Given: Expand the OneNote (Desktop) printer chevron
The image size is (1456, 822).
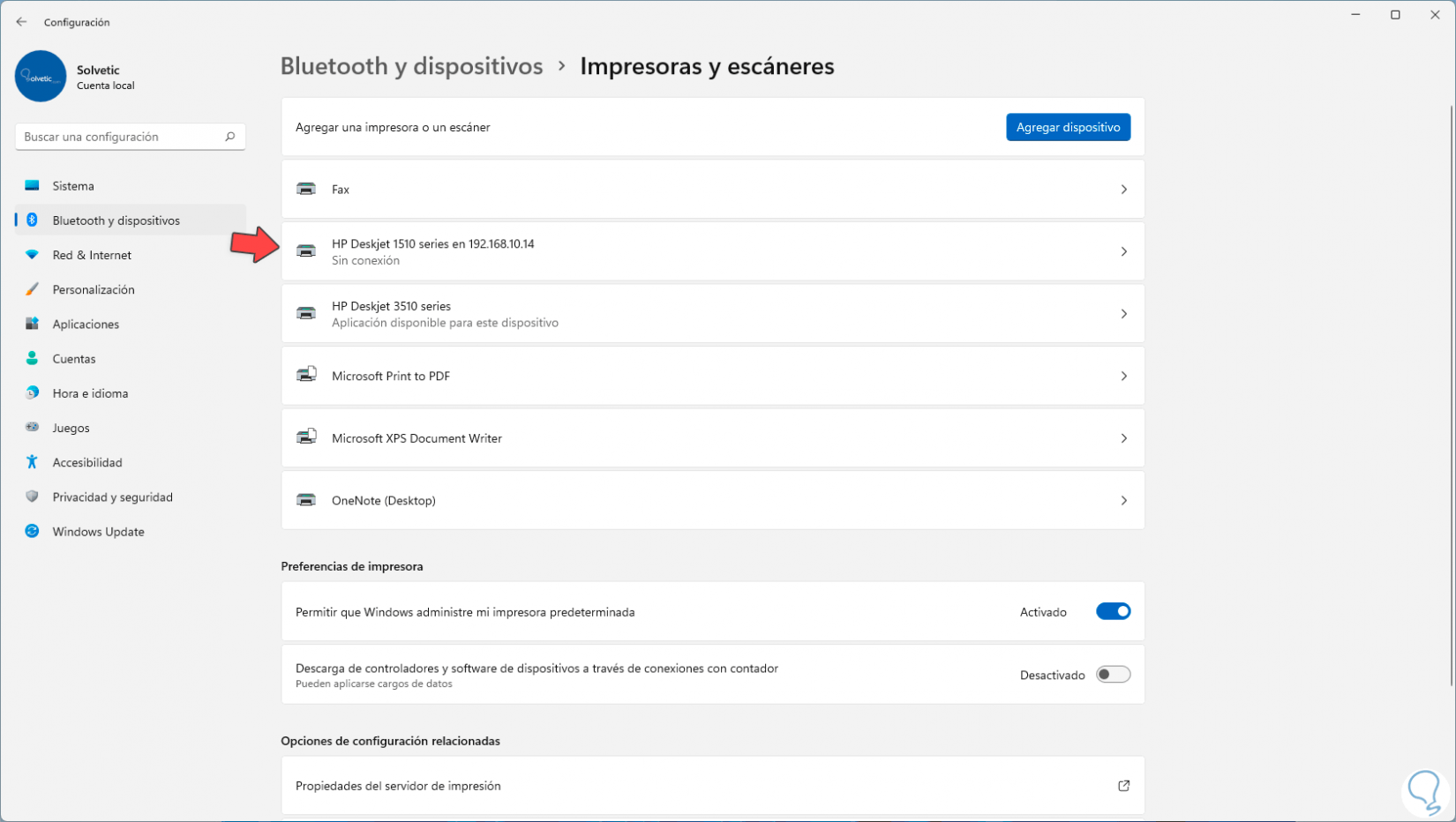Looking at the screenshot, I should [x=1123, y=500].
